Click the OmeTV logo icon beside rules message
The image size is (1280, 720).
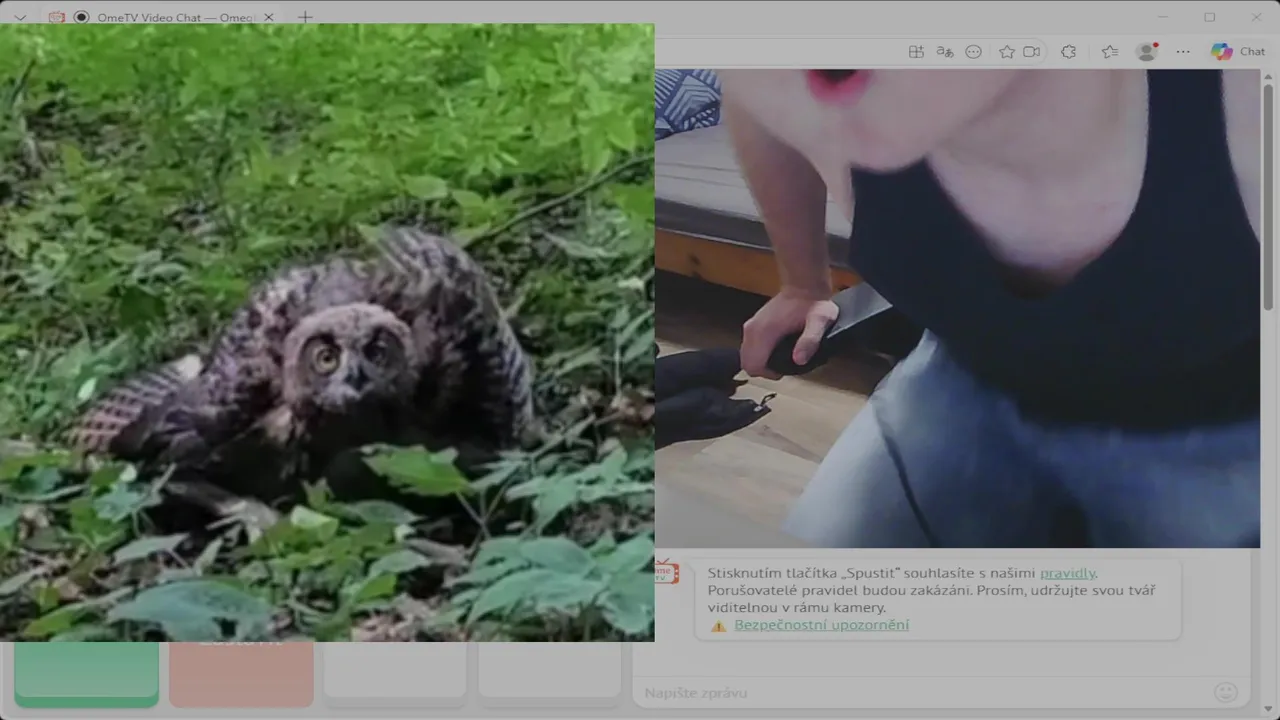pyautogui.click(x=666, y=572)
